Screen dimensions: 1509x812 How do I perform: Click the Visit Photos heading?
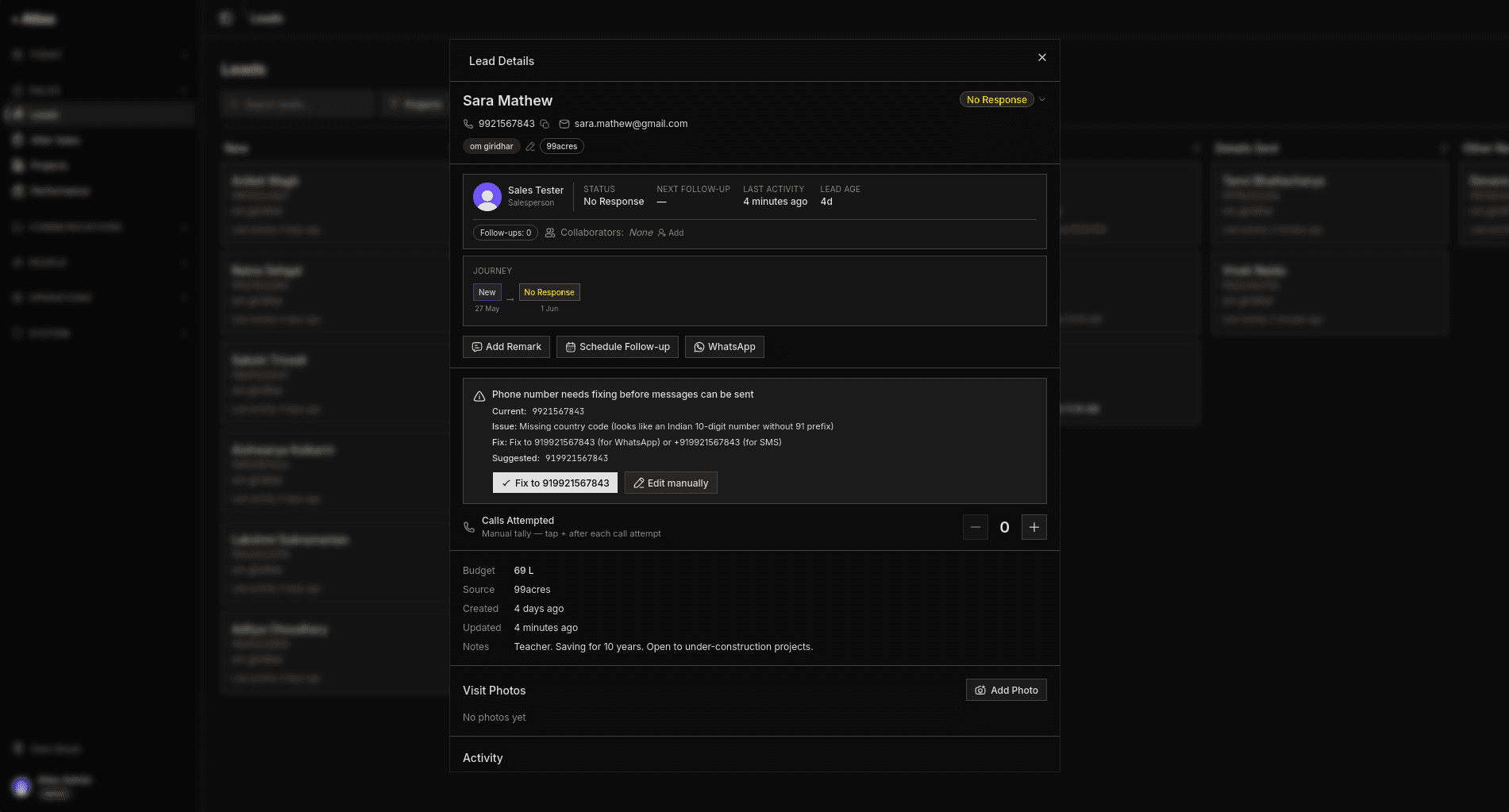click(x=495, y=691)
